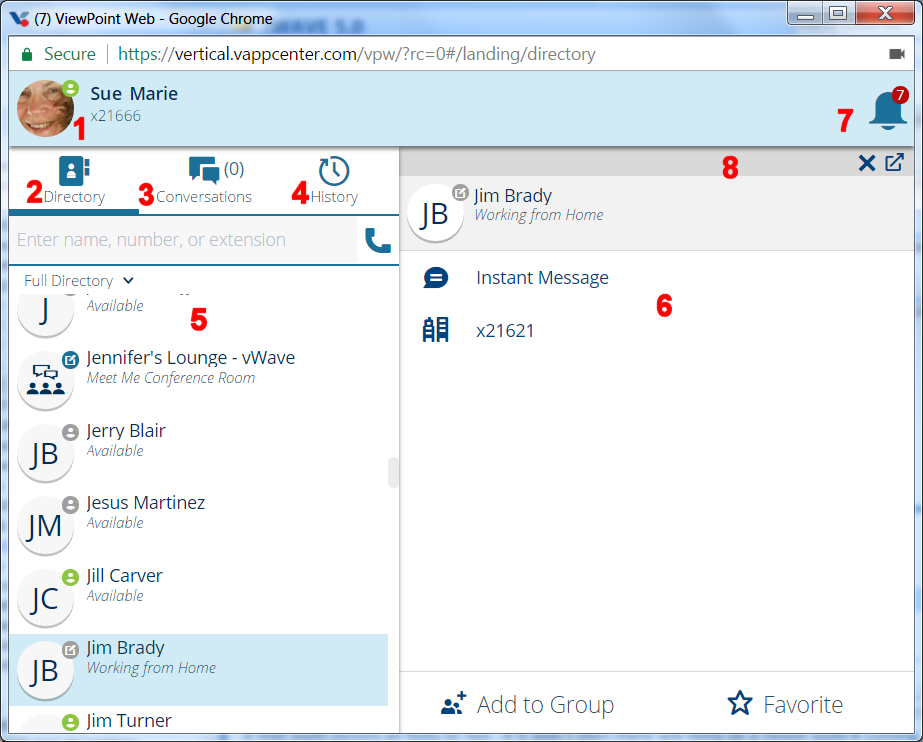The width and height of the screenshot is (923, 742).
Task: Switch to the Directory tab
Action: 74,180
